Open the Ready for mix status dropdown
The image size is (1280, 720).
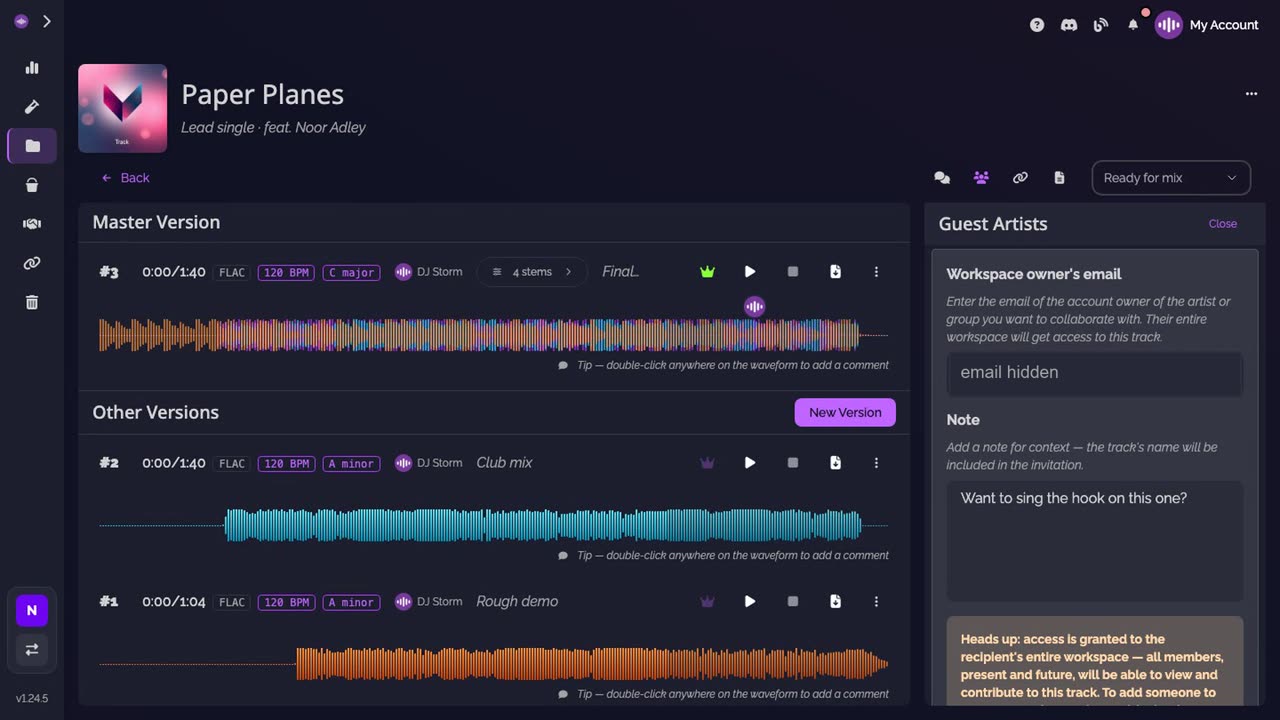tap(1171, 178)
